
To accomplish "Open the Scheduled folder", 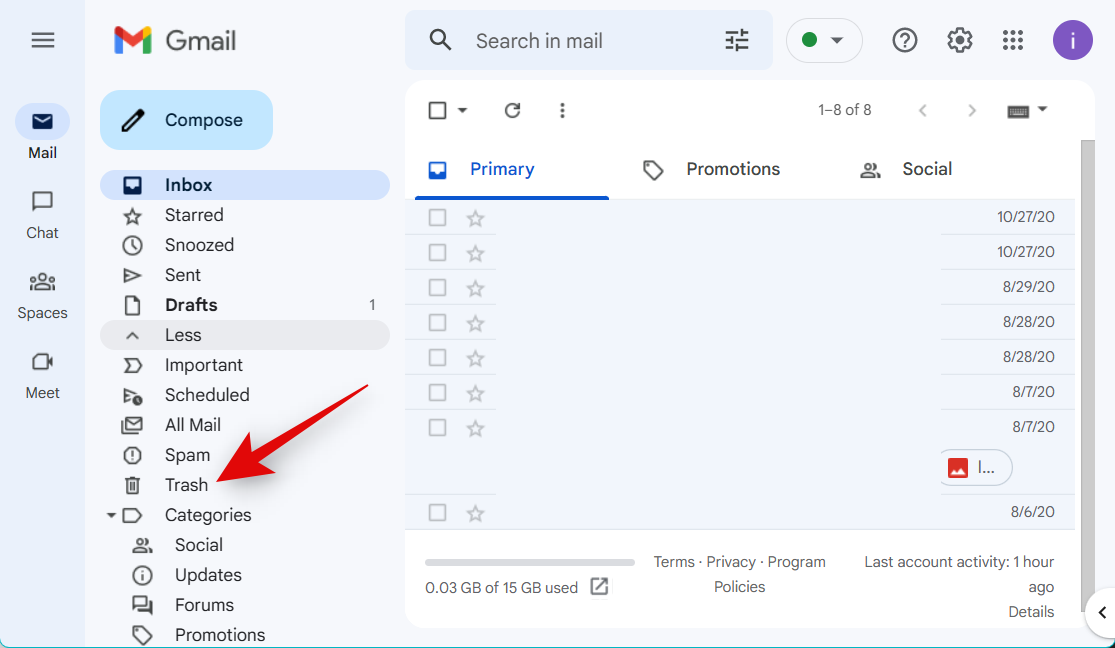I will coord(245,395).
